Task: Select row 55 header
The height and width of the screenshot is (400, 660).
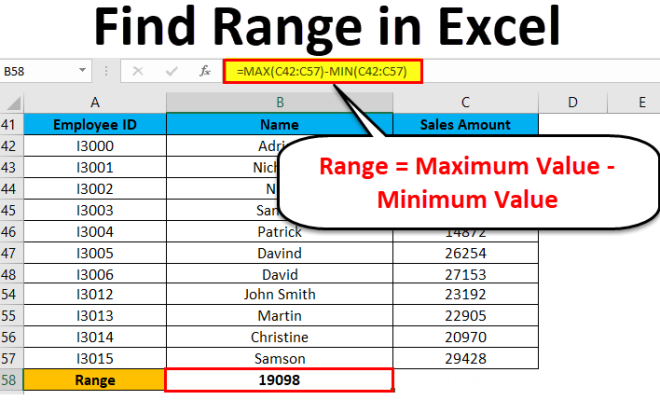Action: coord(11,315)
